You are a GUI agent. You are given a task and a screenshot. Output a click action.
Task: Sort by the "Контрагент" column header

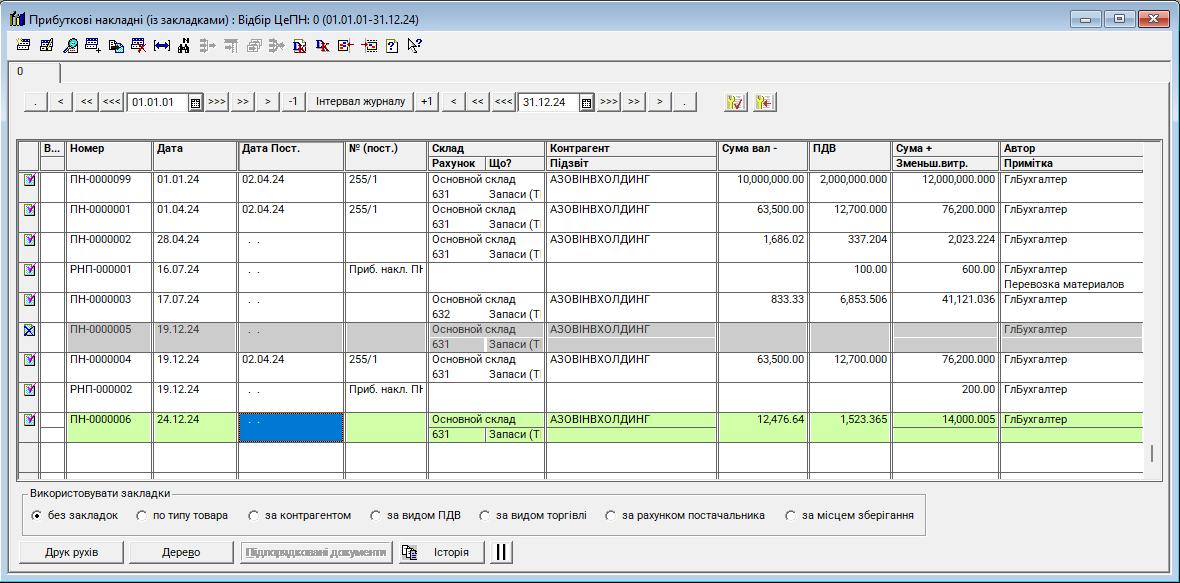(630, 149)
